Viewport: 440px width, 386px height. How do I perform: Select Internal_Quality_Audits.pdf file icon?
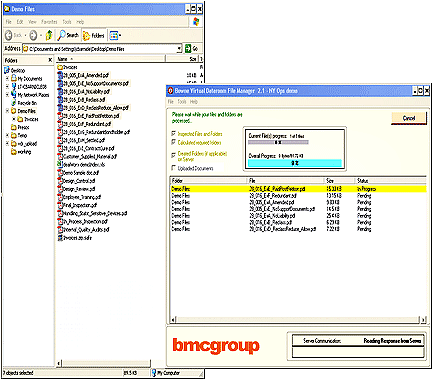(60, 229)
